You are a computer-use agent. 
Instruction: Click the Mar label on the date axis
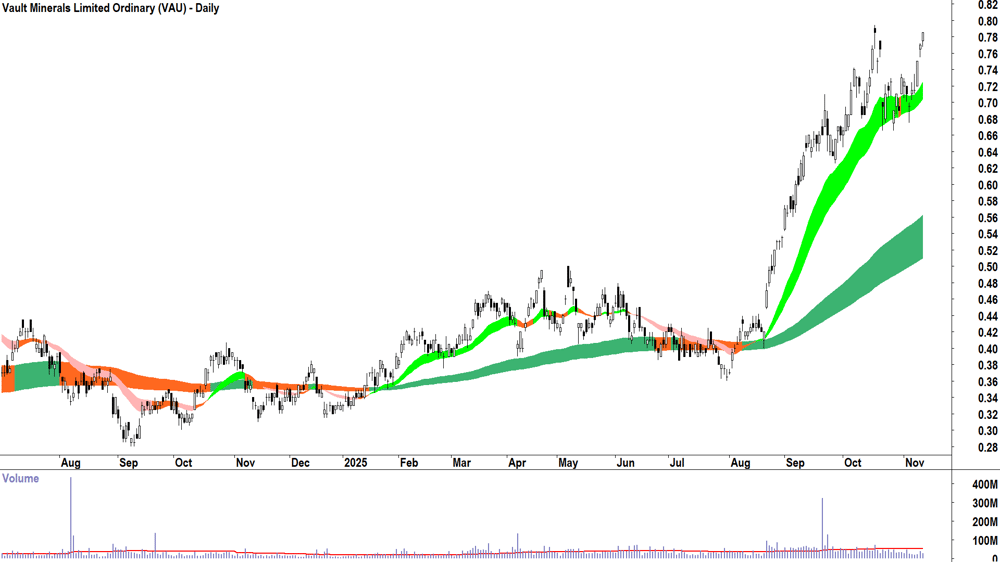pos(461,462)
